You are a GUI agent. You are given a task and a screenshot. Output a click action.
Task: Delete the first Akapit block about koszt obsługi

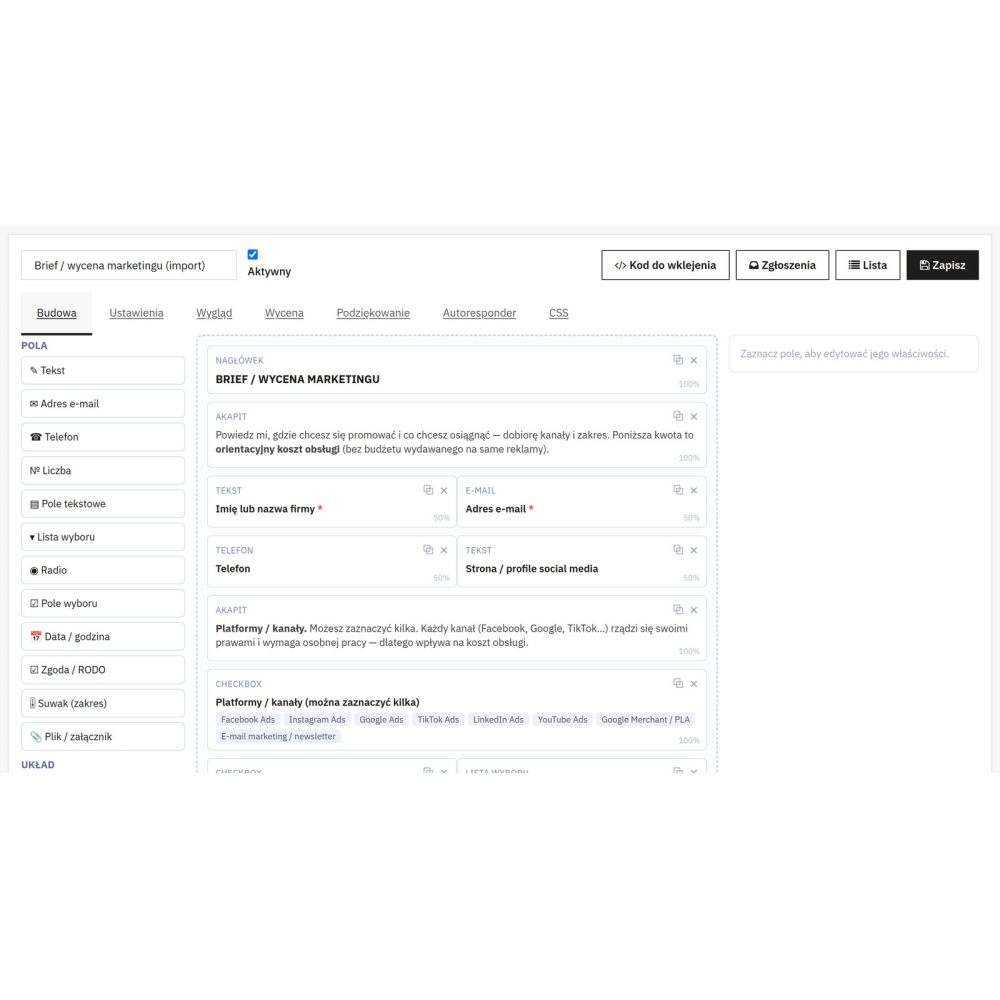(694, 416)
